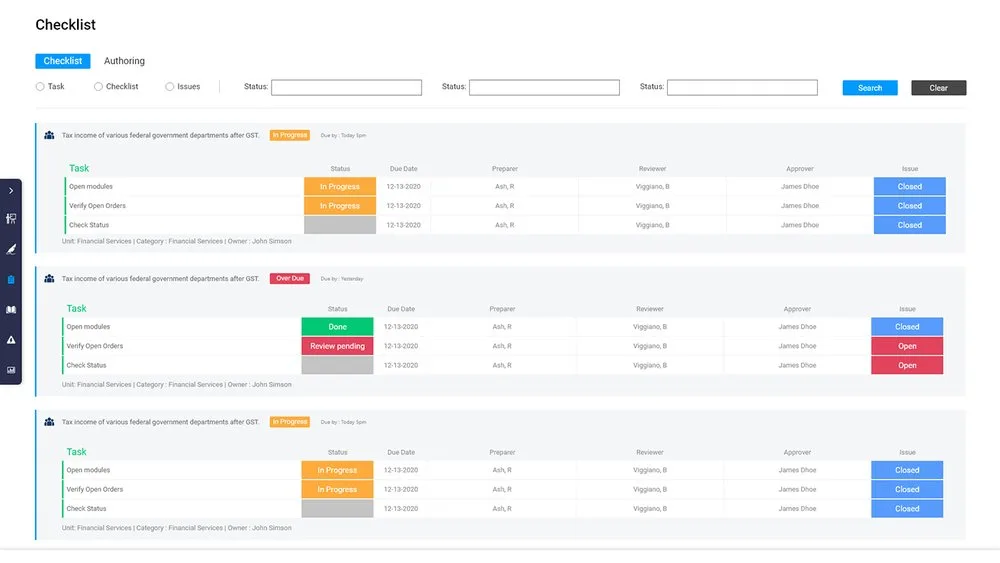Viewport: 1000px width, 563px height.
Task: Click preparer Ash, R in Open modules first checklist
Action: [504, 187]
